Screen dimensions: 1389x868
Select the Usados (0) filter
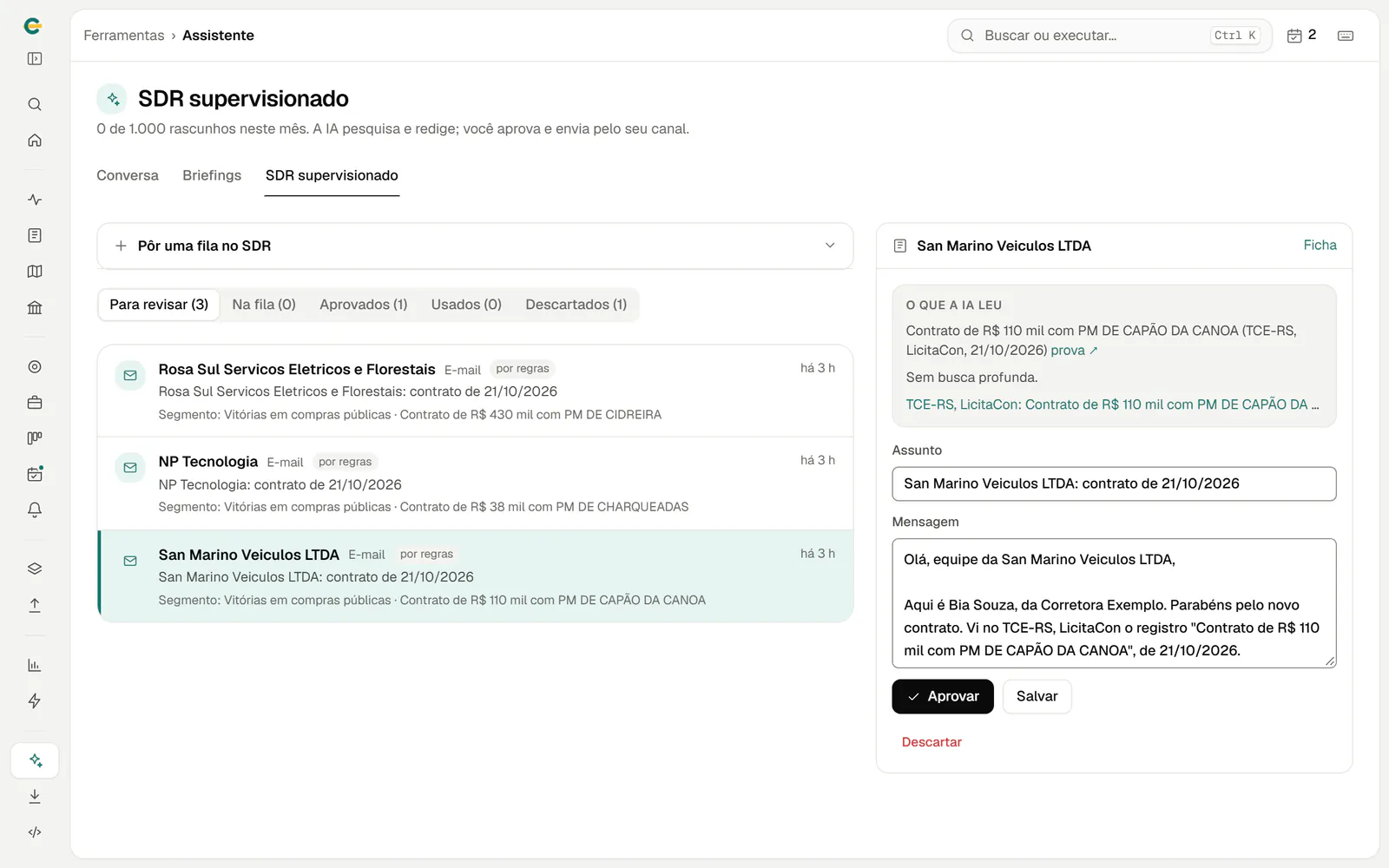tap(466, 305)
